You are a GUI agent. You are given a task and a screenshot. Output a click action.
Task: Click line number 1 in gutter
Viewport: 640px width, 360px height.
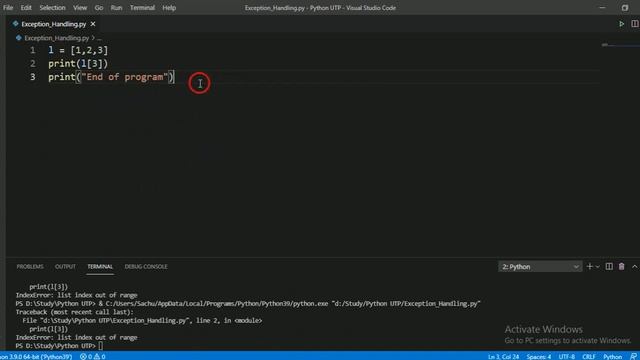pyautogui.click(x=32, y=50)
